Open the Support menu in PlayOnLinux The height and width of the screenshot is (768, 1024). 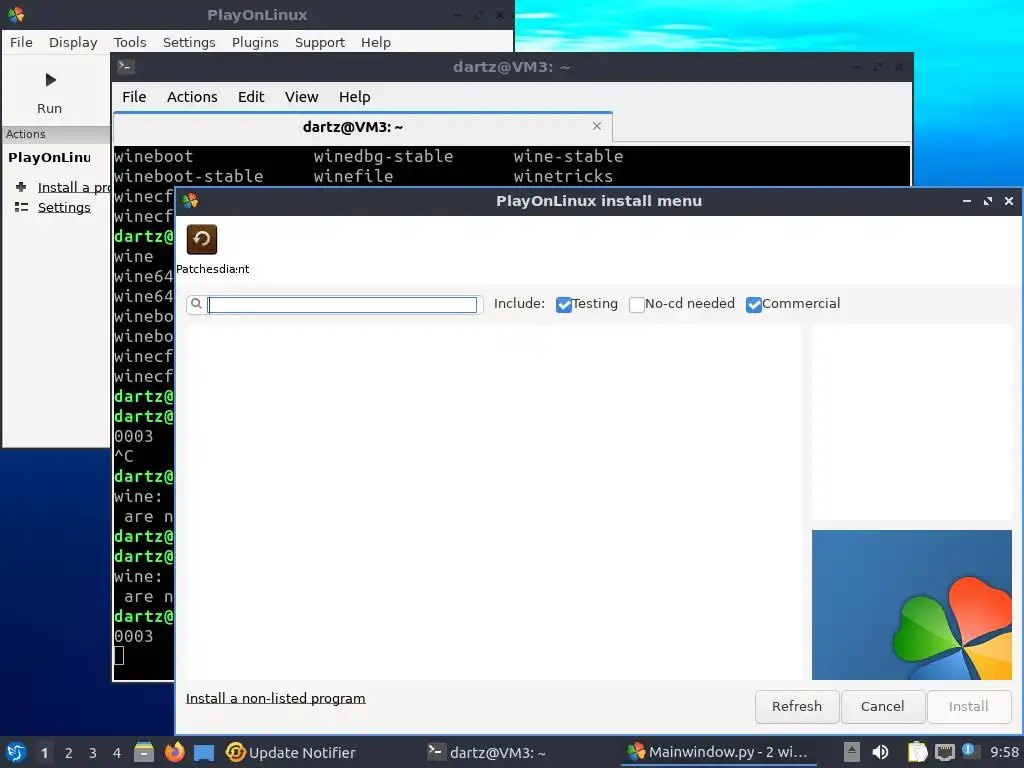(319, 42)
